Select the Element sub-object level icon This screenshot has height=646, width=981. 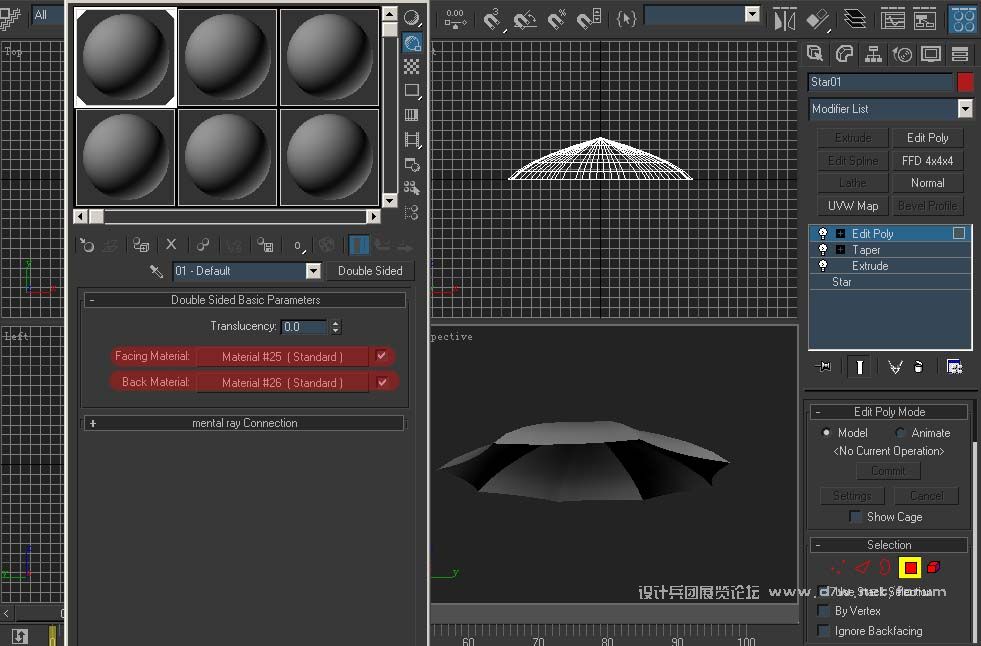tap(933, 567)
